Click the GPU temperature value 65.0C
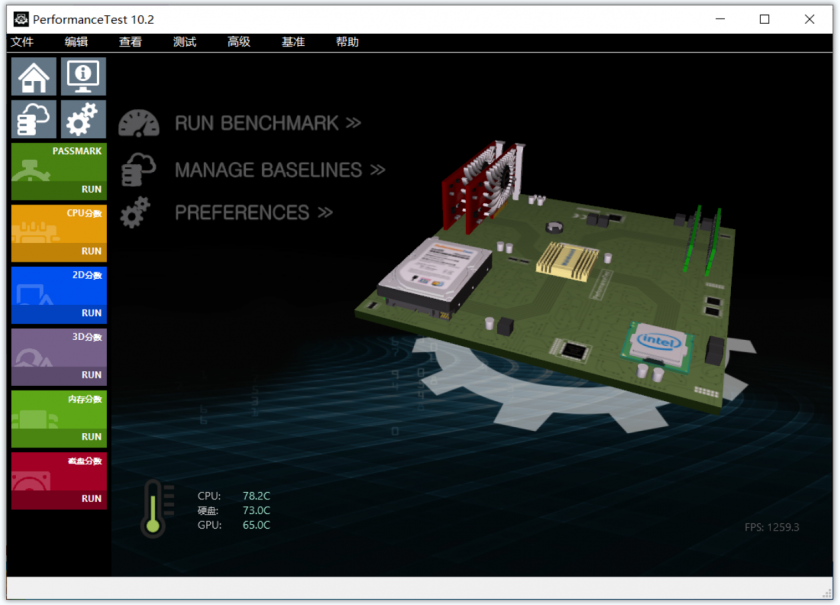 click(x=256, y=525)
